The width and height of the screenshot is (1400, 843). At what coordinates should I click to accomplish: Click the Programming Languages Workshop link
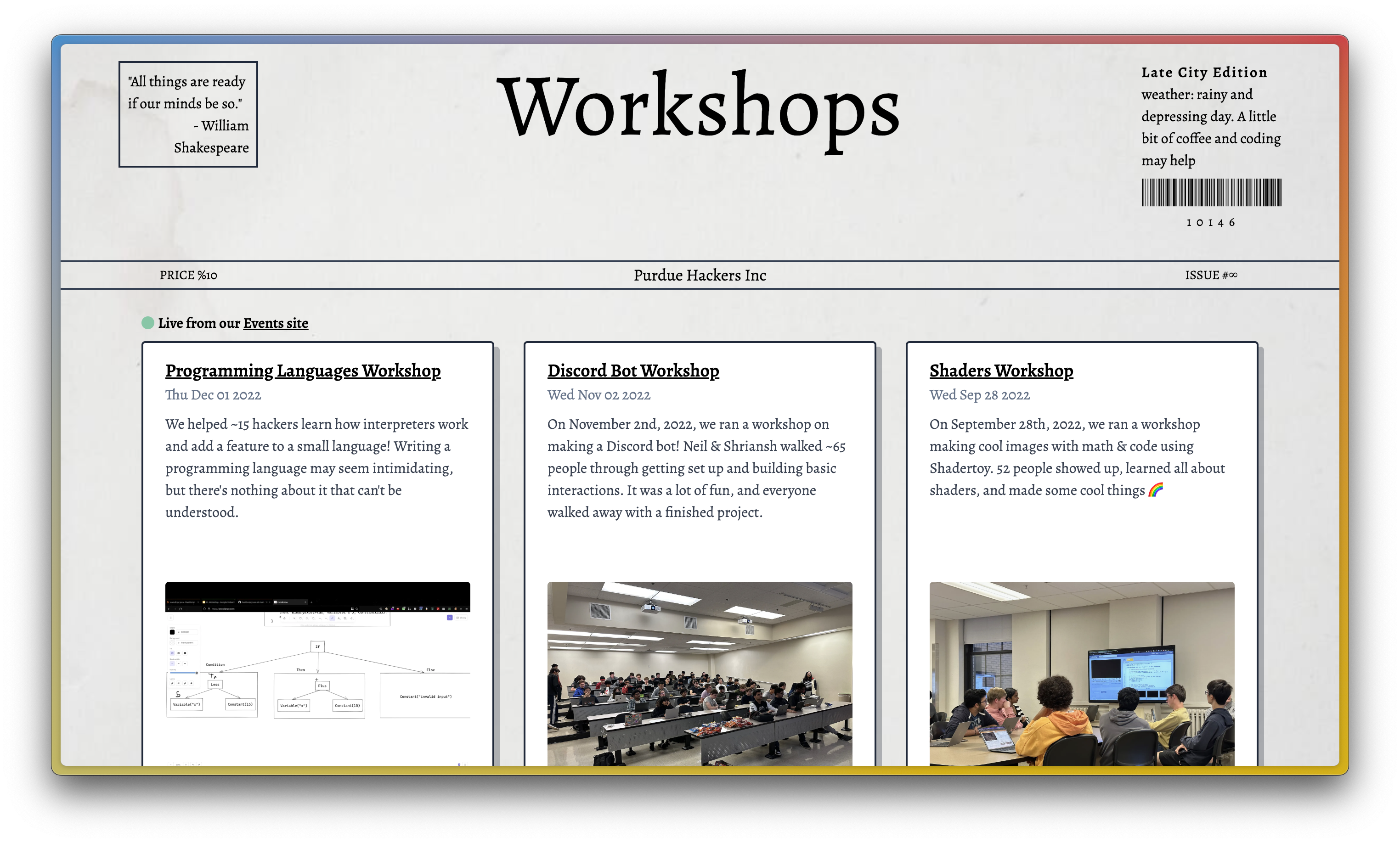click(x=303, y=371)
